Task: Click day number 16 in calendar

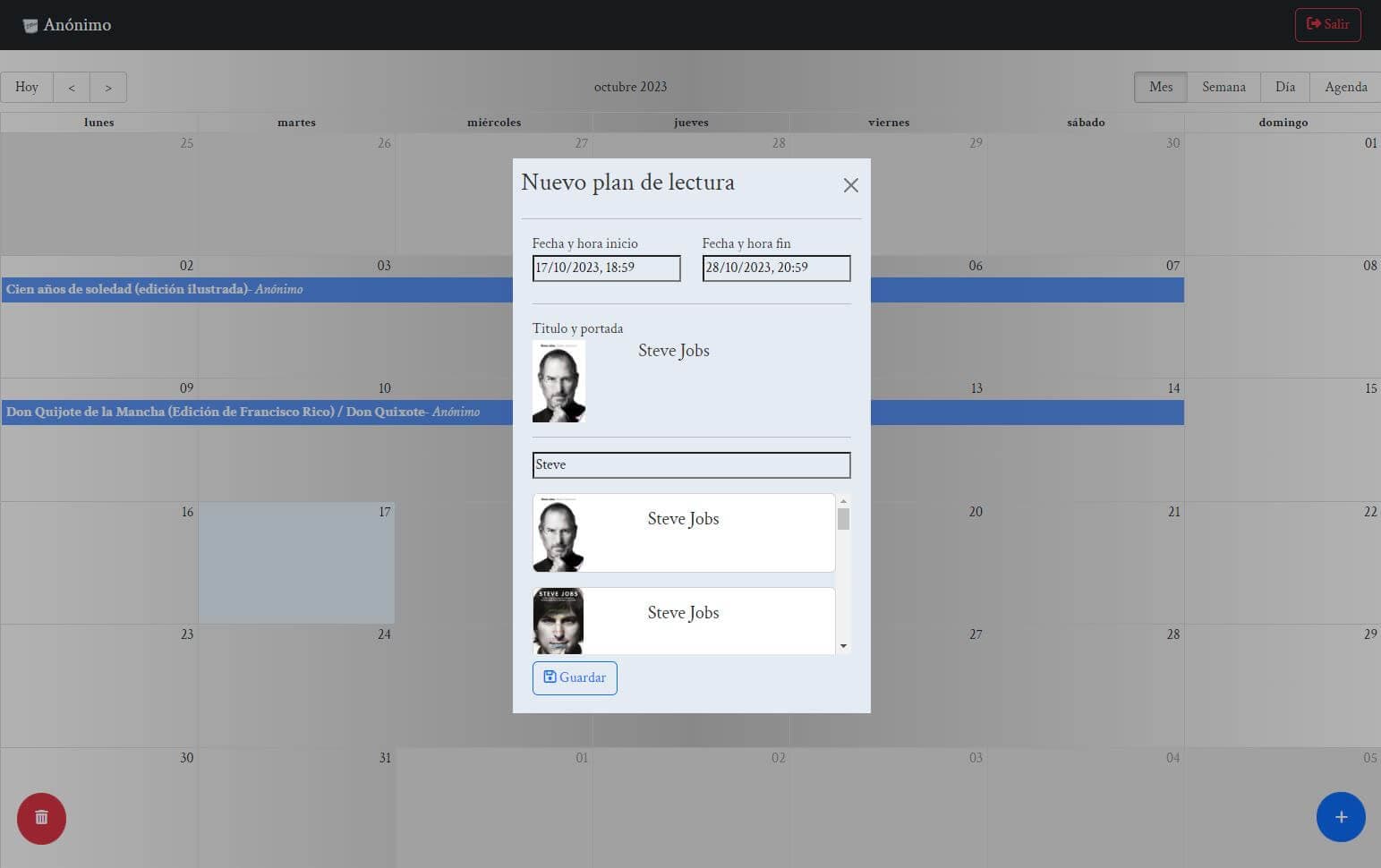Action: point(187,512)
